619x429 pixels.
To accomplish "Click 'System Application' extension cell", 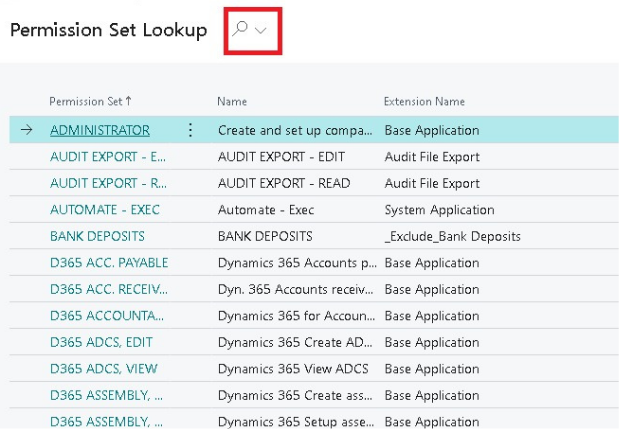I will 439,210.
